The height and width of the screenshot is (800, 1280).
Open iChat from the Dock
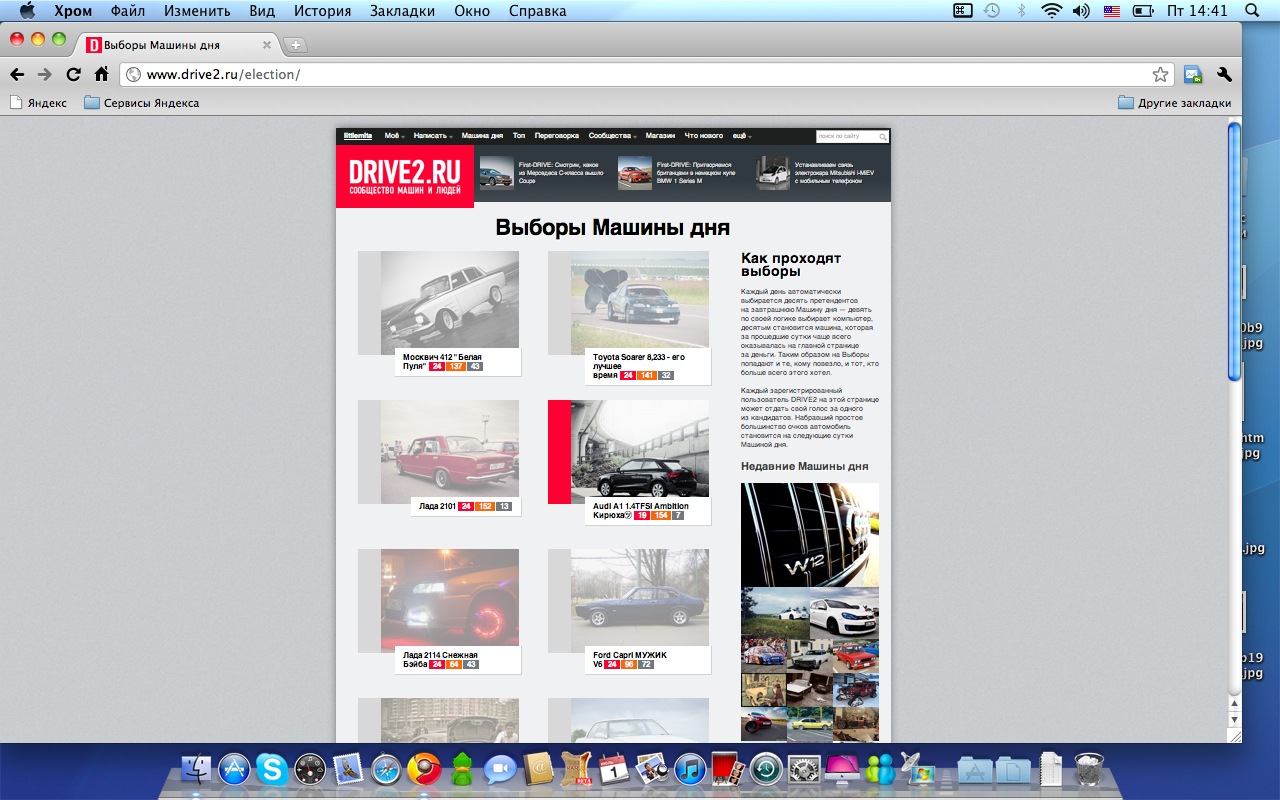(500, 768)
